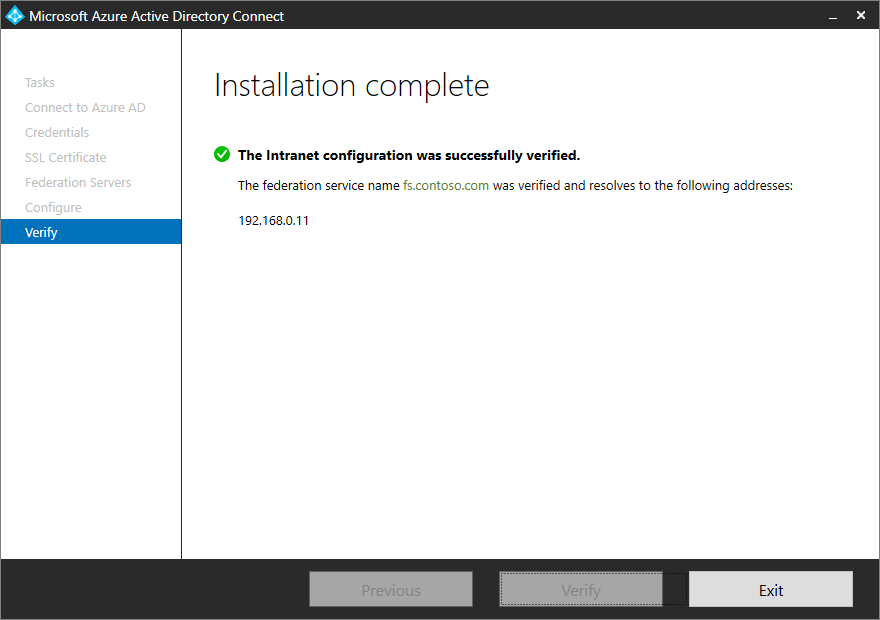Image resolution: width=880 pixels, height=620 pixels.
Task: Select the Federation Servers step
Action: tap(78, 182)
